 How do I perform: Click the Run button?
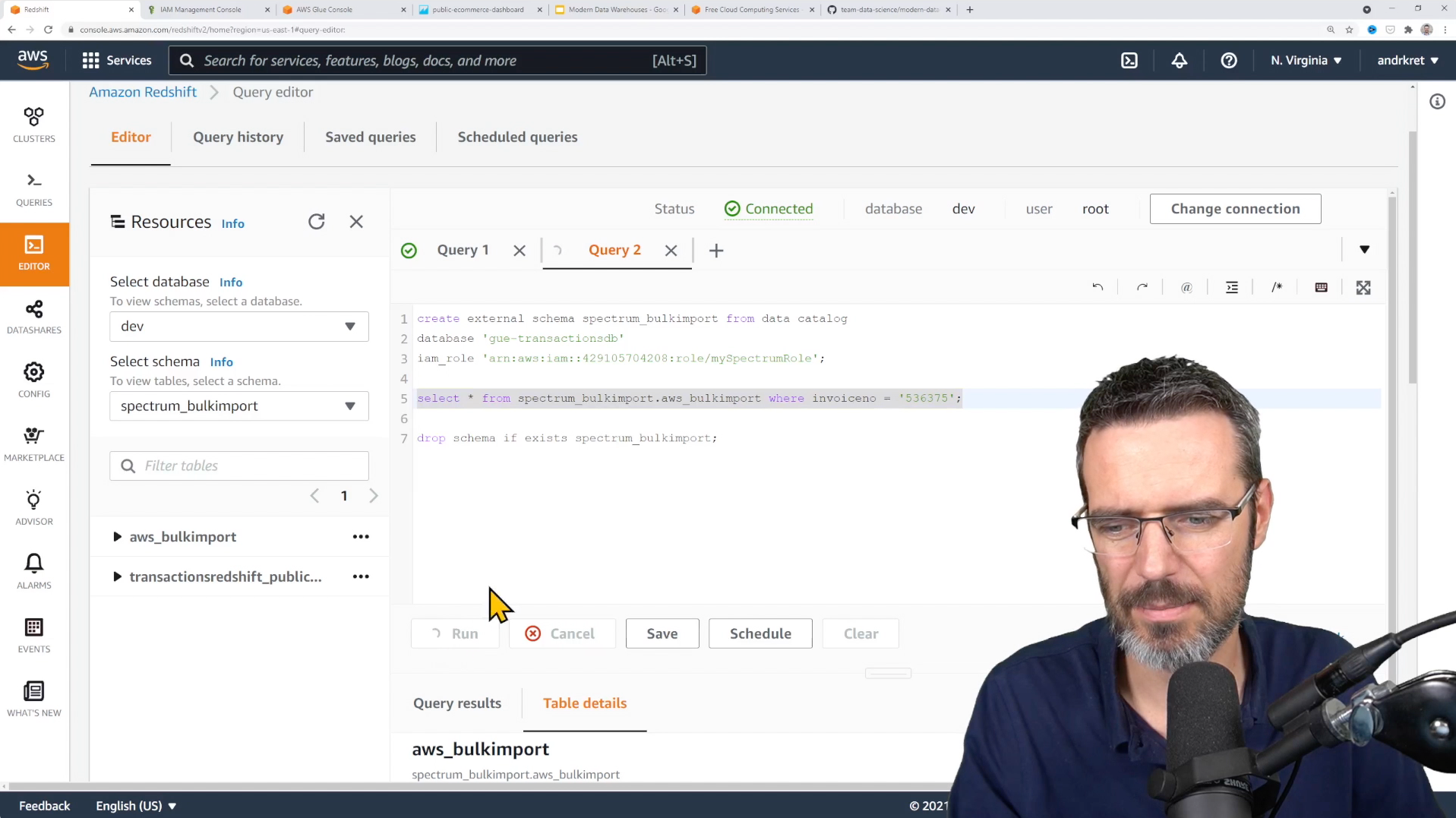tap(455, 634)
